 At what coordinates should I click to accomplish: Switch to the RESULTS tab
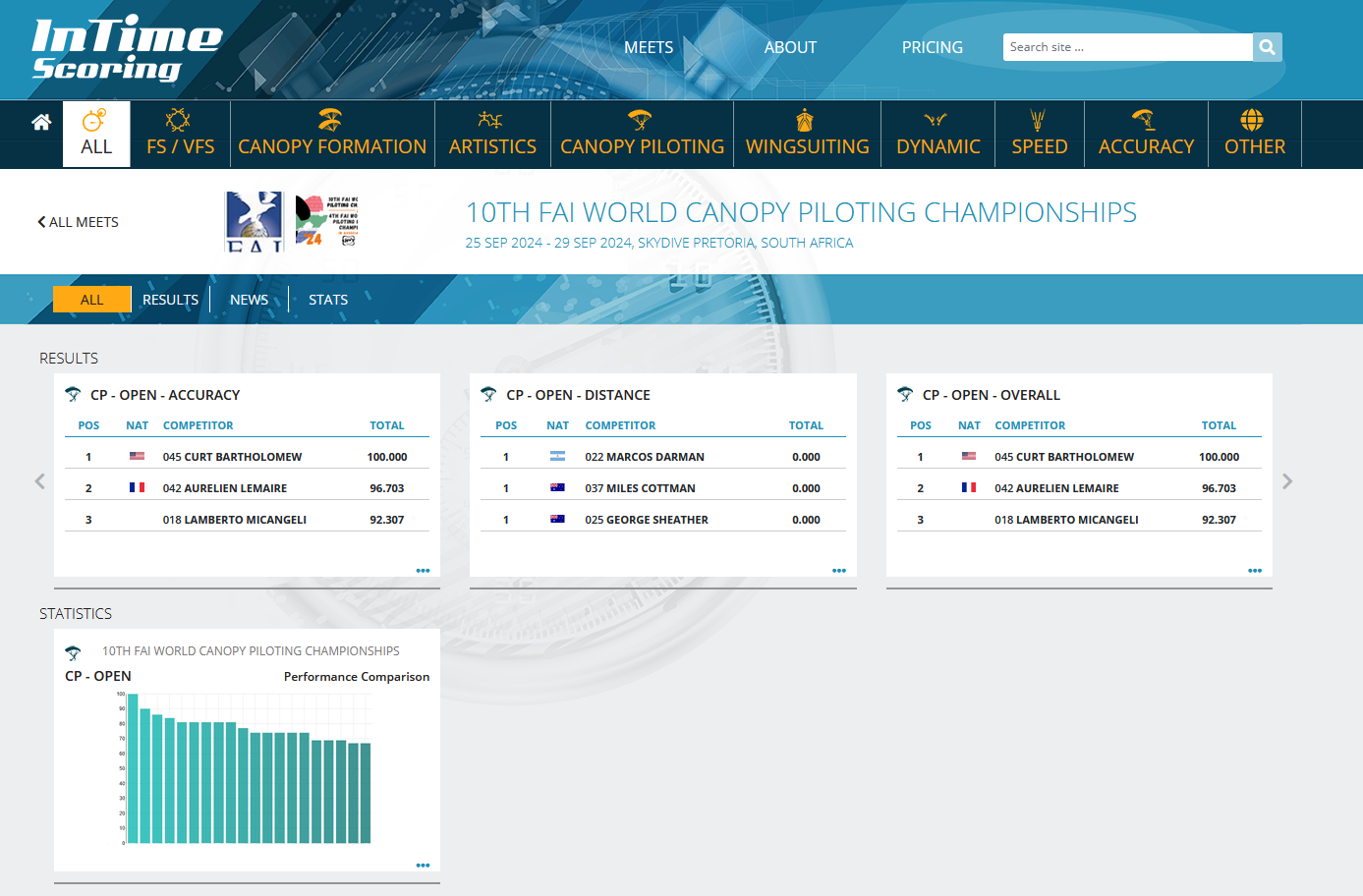[x=170, y=300]
